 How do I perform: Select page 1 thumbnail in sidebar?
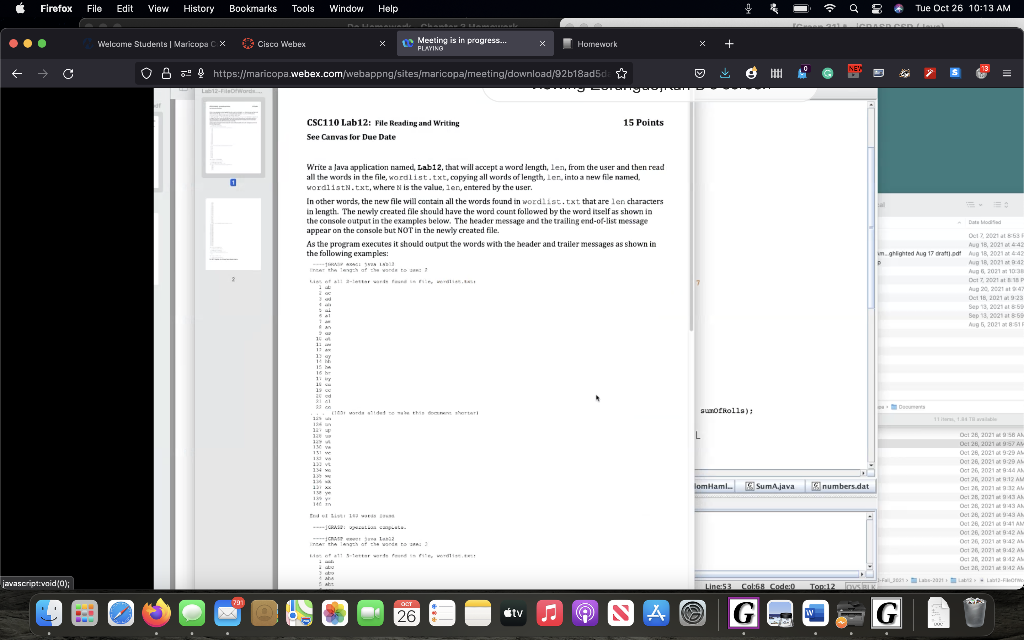(233, 138)
